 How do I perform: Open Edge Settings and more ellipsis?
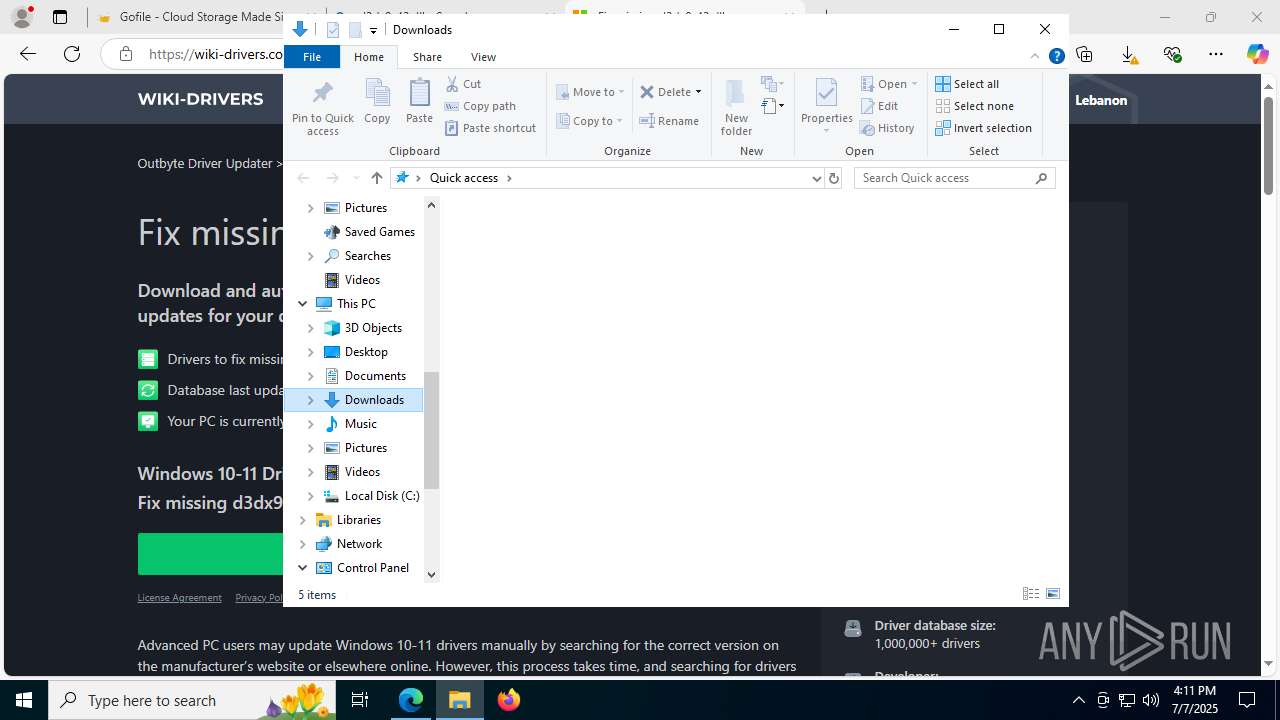pos(1216,55)
